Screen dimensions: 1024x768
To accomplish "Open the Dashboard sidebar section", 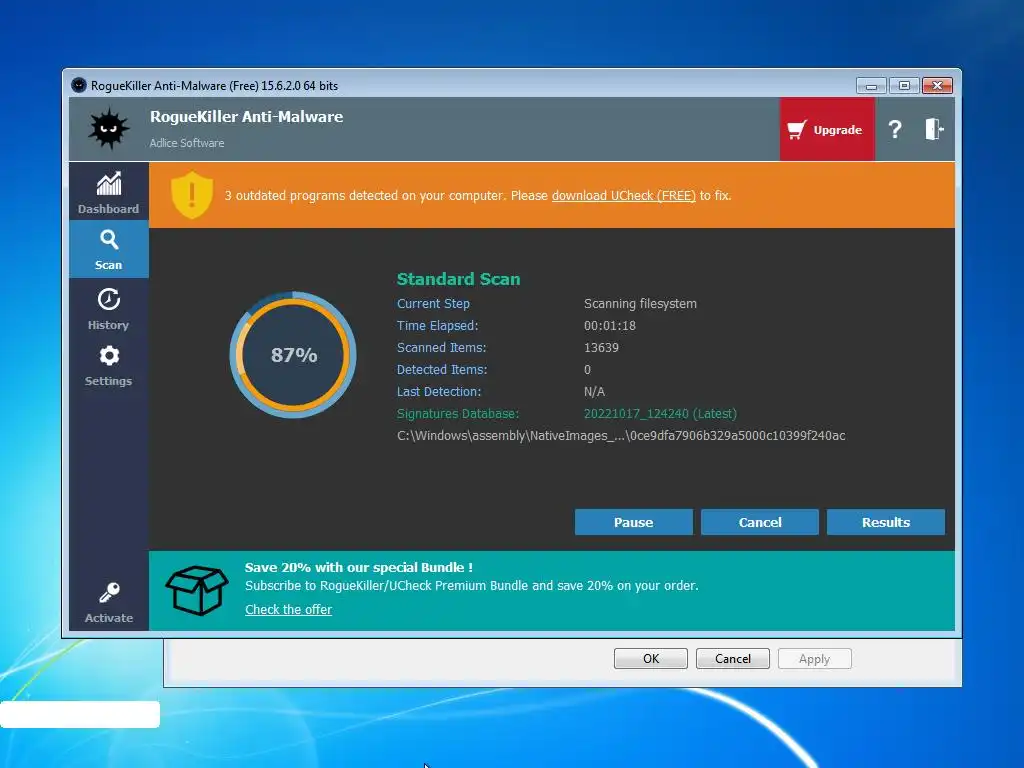I will pyautogui.click(x=108, y=192).
